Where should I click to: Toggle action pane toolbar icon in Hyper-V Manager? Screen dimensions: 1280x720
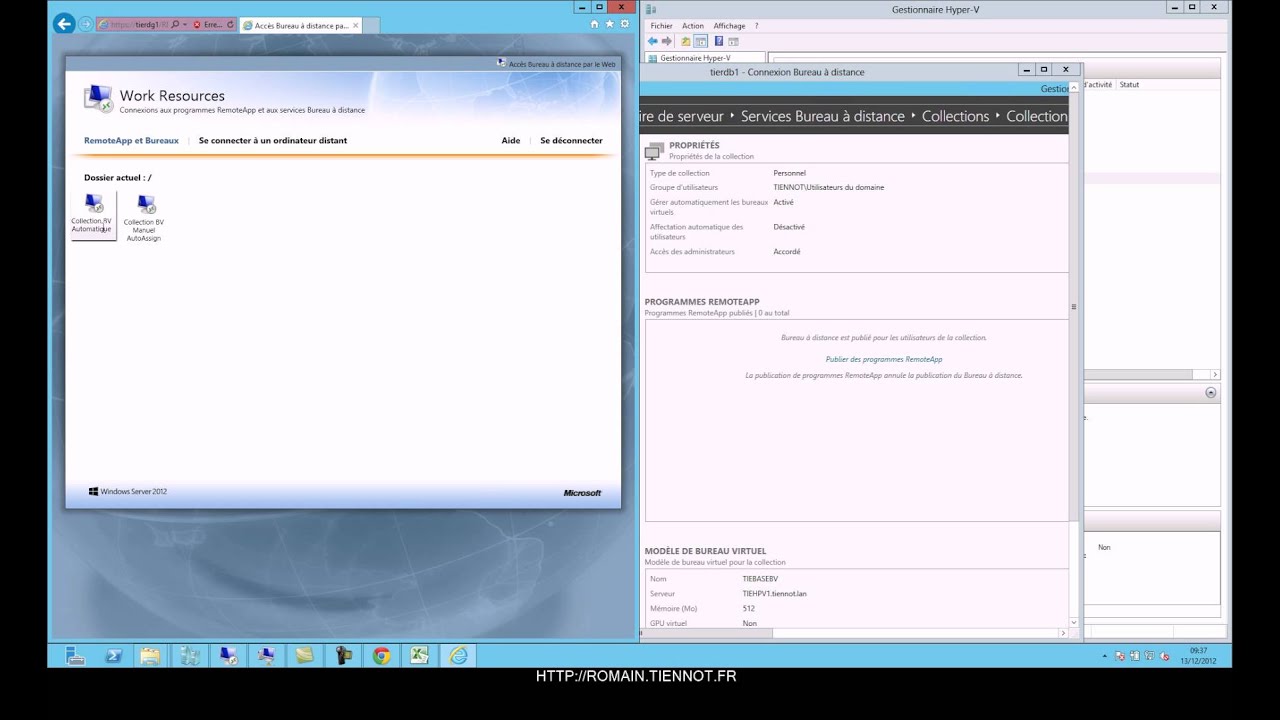click(x=733, y=41)
